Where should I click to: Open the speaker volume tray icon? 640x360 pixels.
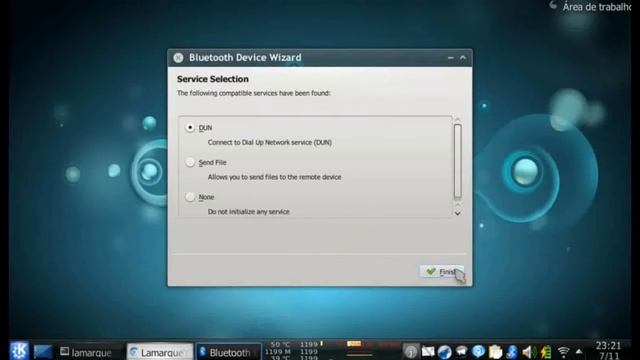529,352
